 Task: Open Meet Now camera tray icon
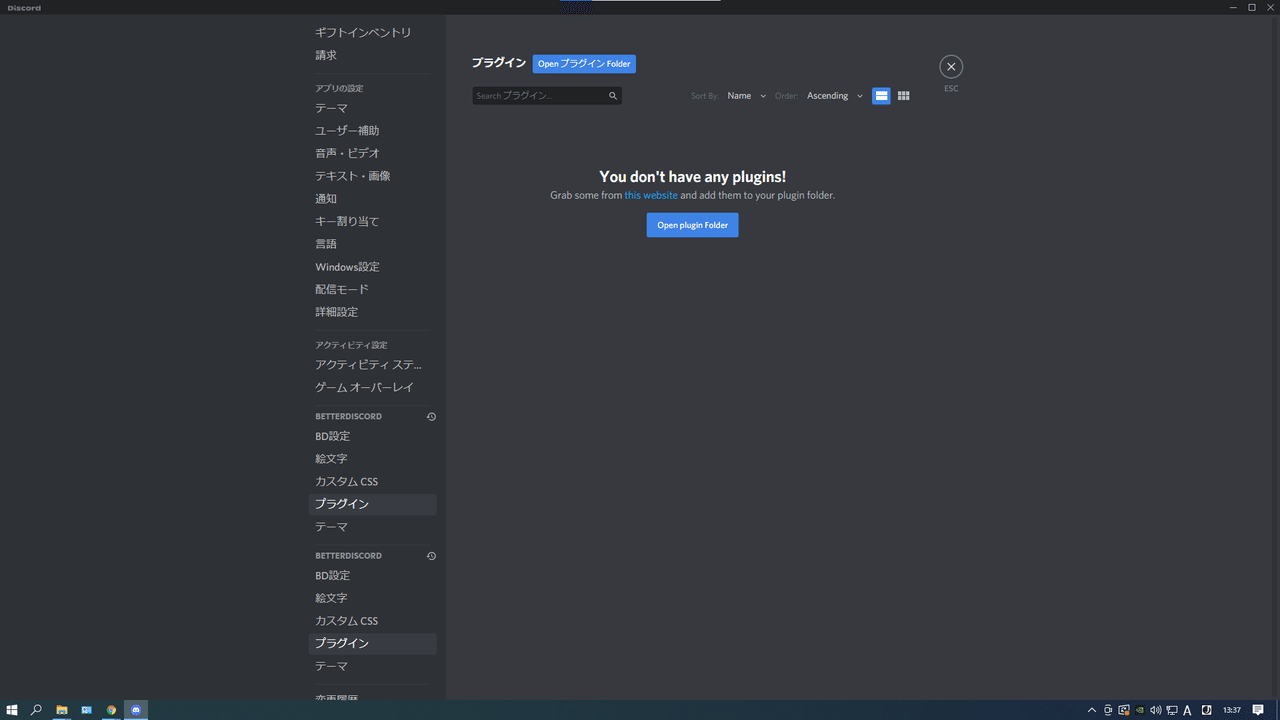(x=1108, y=710)
